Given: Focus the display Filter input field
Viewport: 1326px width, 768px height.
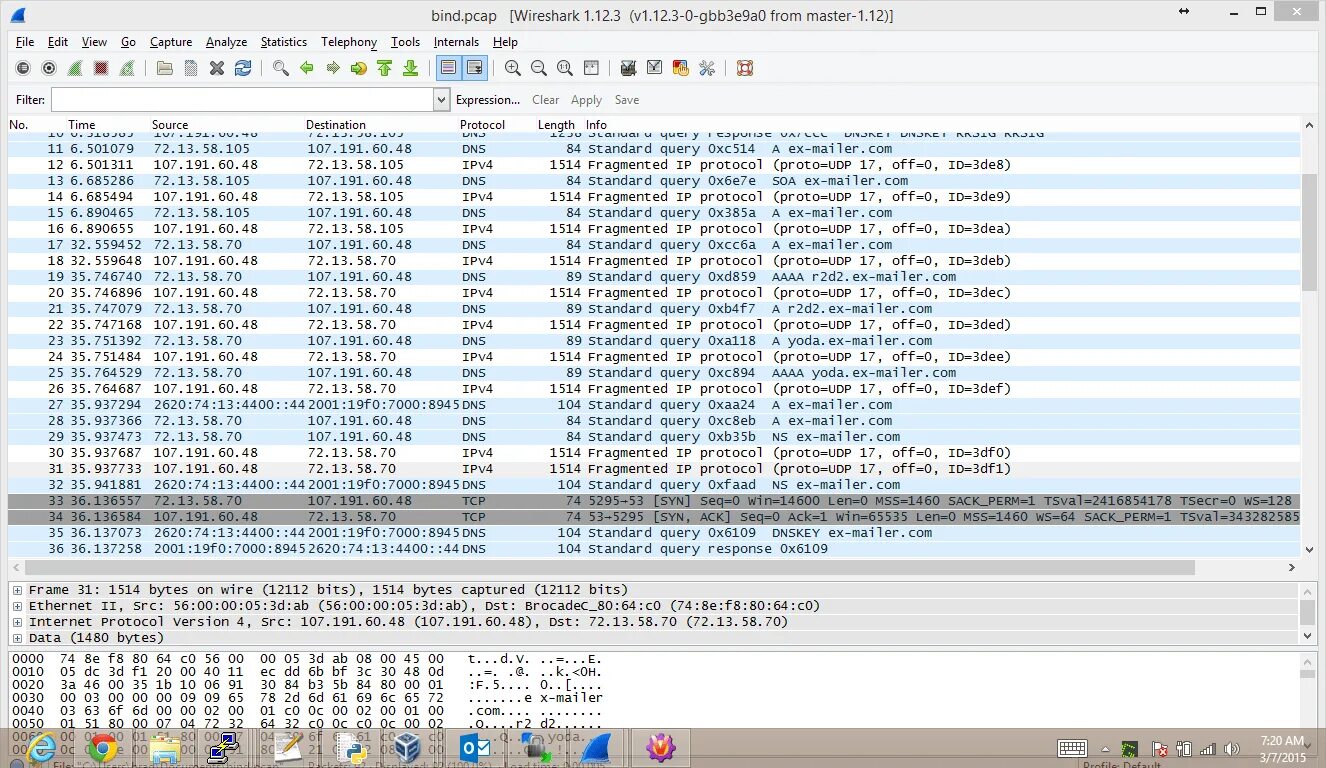Looking at the screenshot, I should pyautogui.click(x=242, y=100).
